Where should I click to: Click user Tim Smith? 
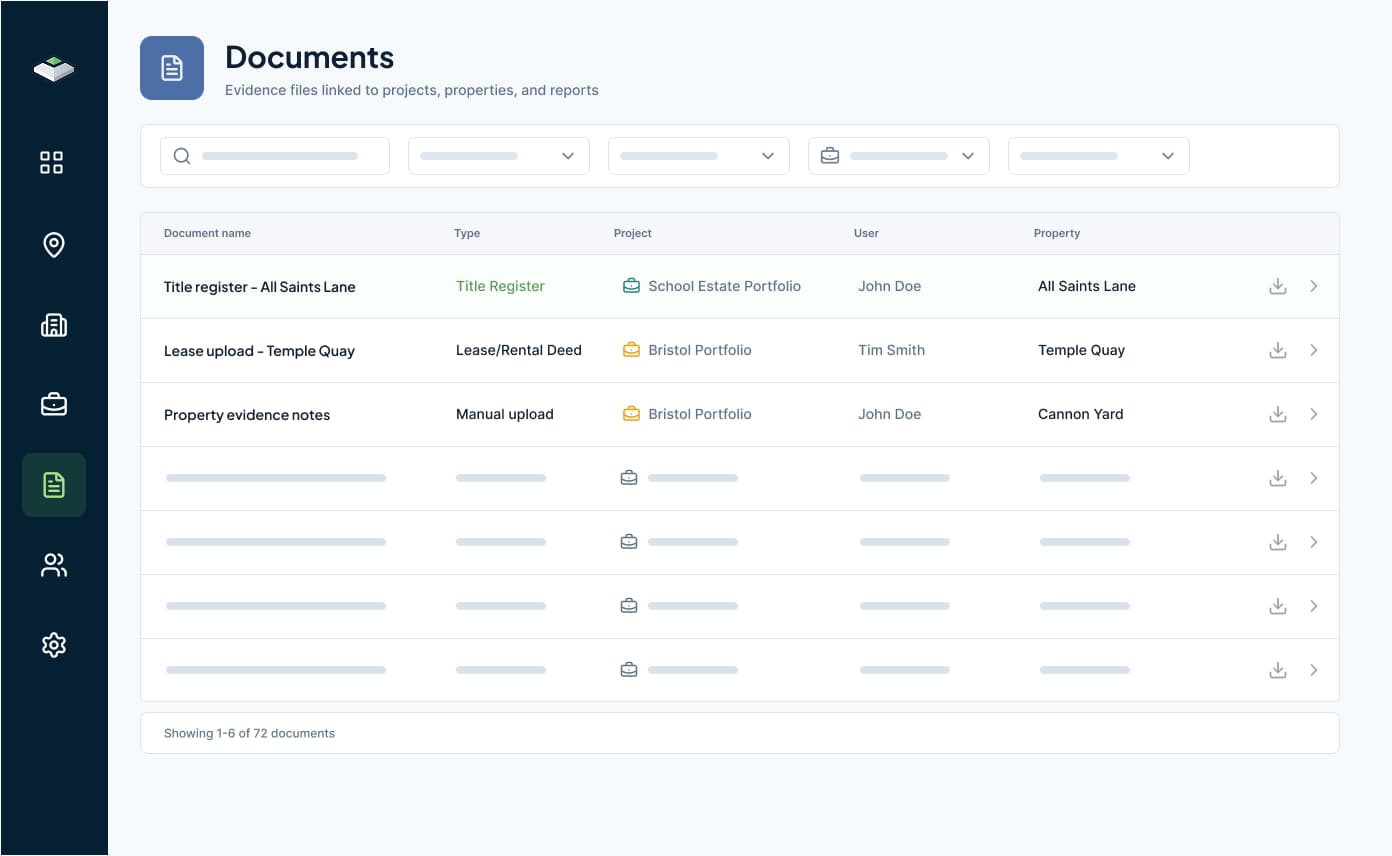click(x=891, y=350)
